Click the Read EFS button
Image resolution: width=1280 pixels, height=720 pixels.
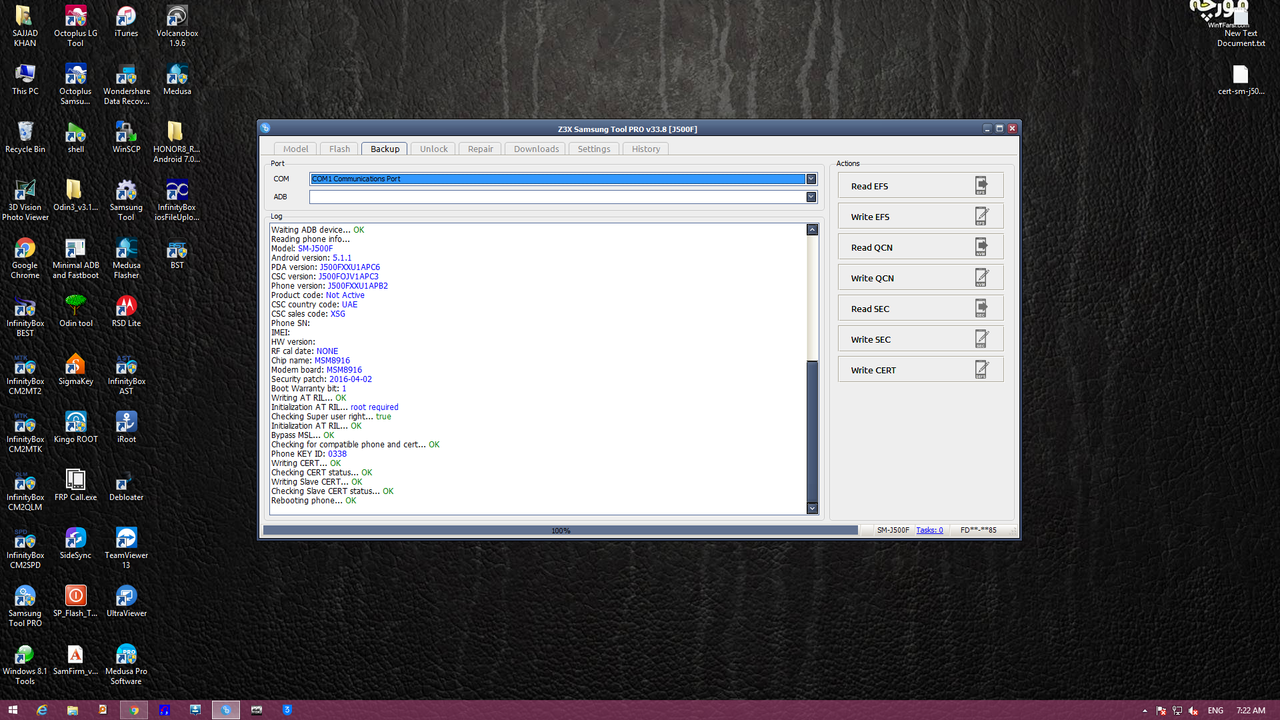coord(920,186)
